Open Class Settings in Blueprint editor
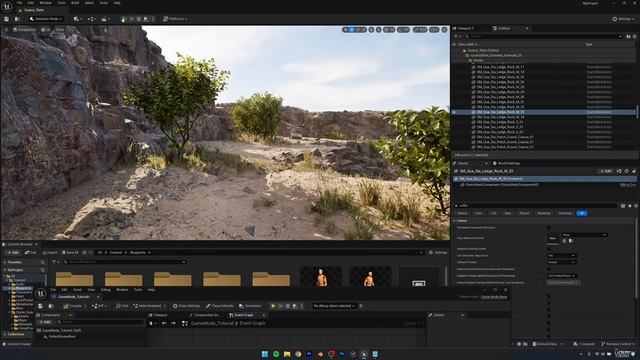 pos(187,306)
